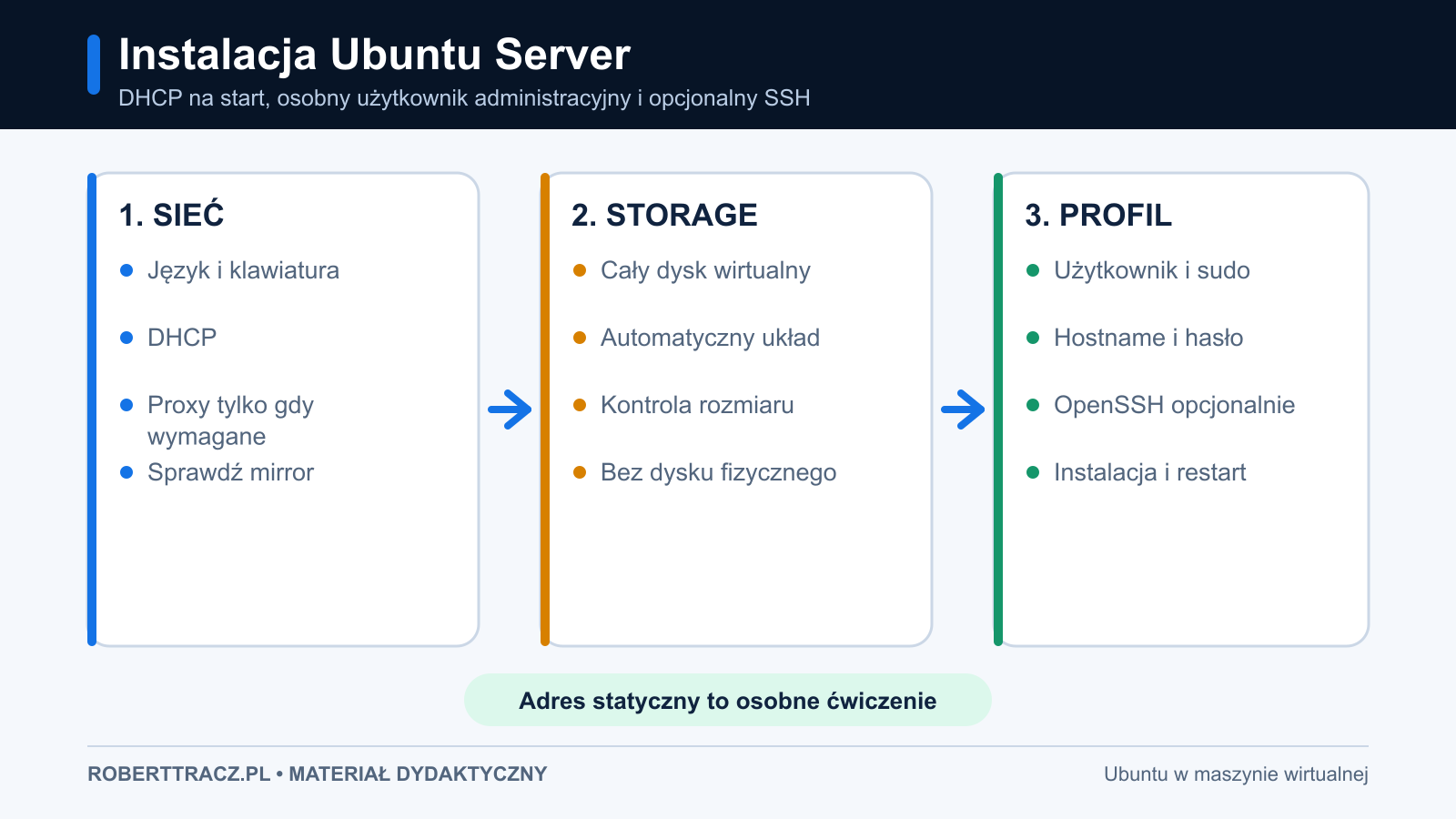Image resolution: width=1456 pixels, height=819 pixels.
Task: Click the heading '2. STORAGE'
Action: tap(664, 215)
